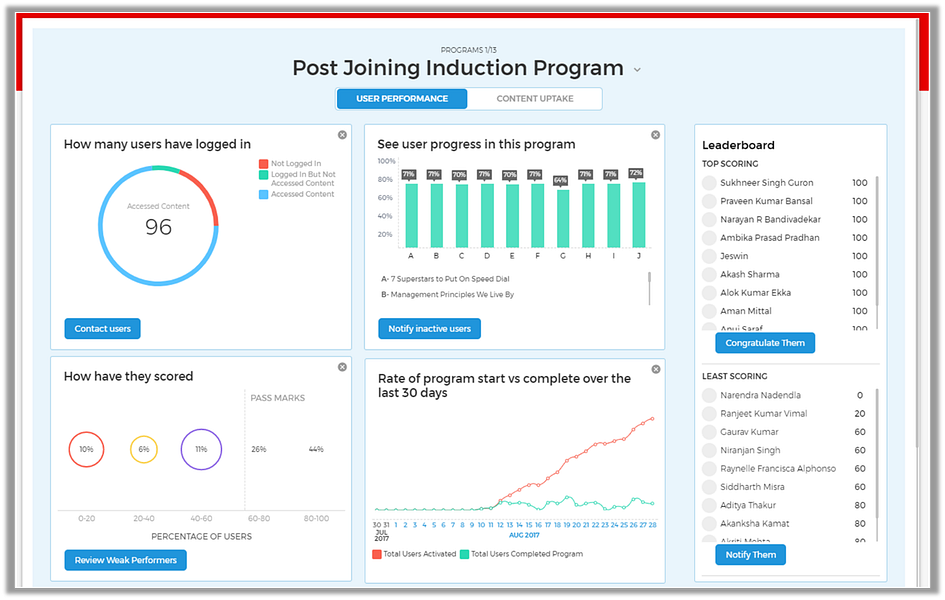Click 'Management Principles We Live By' entry
Image resolution: width=945 pixels, height=600 pixels.
(x=452, y=295)
